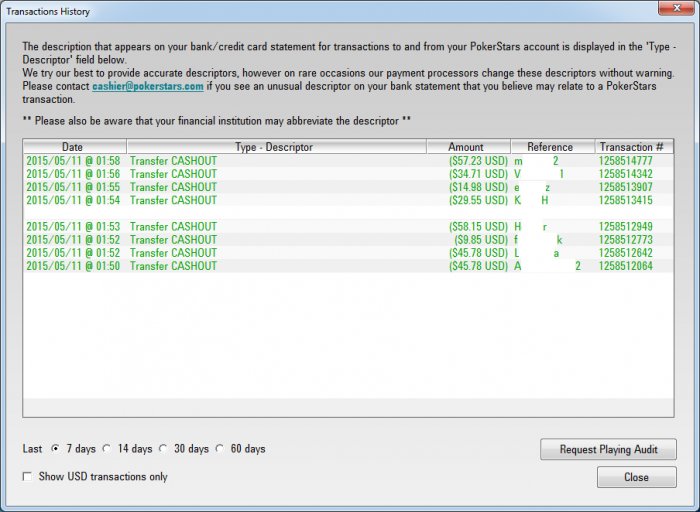Click the date 2015/05/11 @ 01:54
This screenshot has width=700, height=512.
73,200
